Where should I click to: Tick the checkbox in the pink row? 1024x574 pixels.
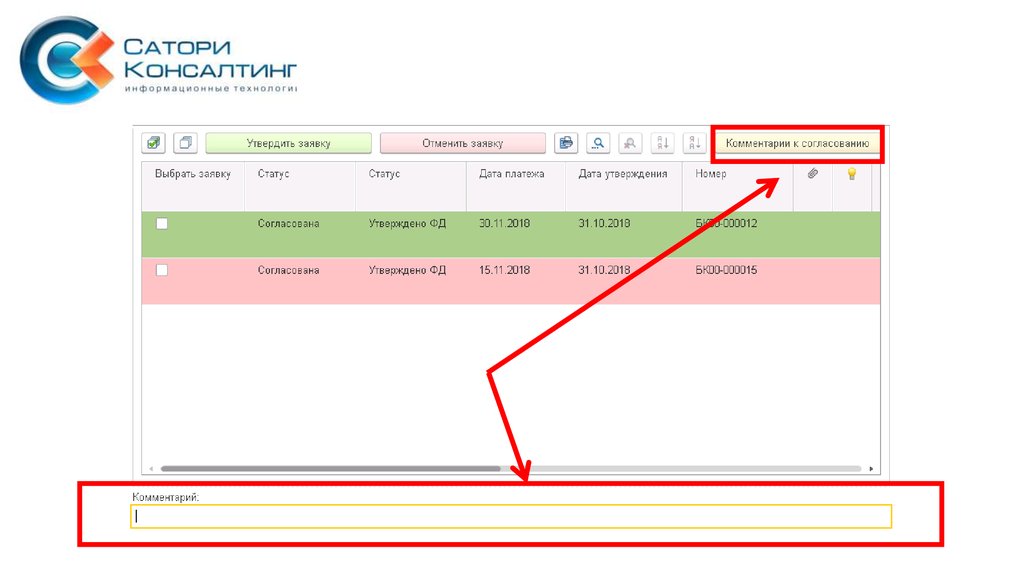point(162,270)
